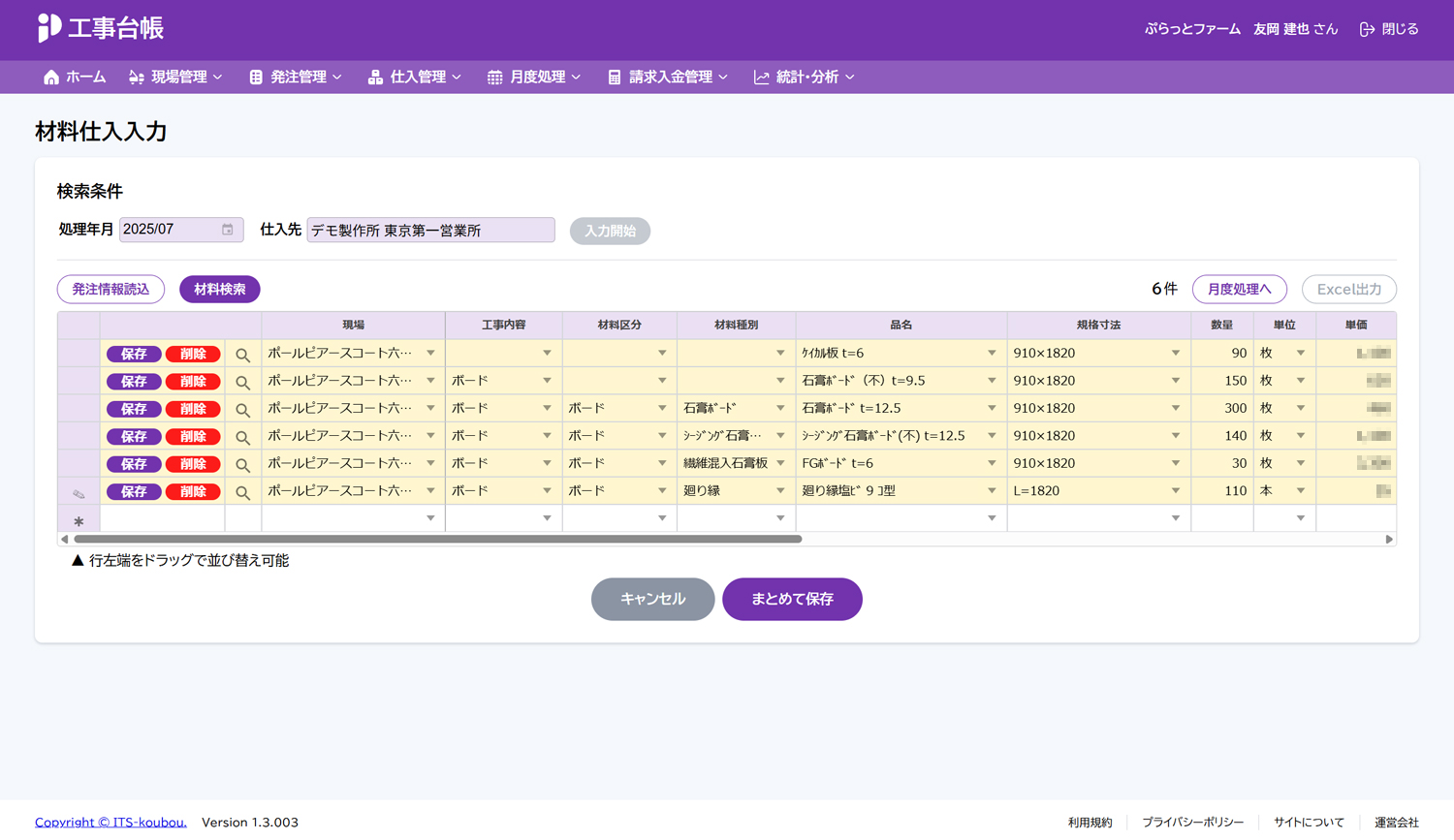Expand the 統計・分析 dropdown menu
Screen dimensions: 1454x840
pos(804,78)
